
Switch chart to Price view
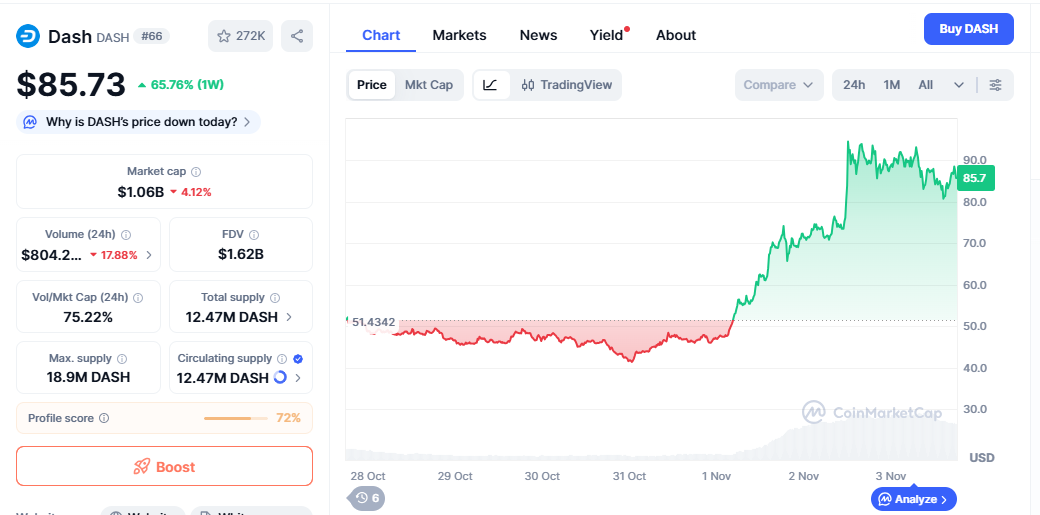click(x=371, y=85)
